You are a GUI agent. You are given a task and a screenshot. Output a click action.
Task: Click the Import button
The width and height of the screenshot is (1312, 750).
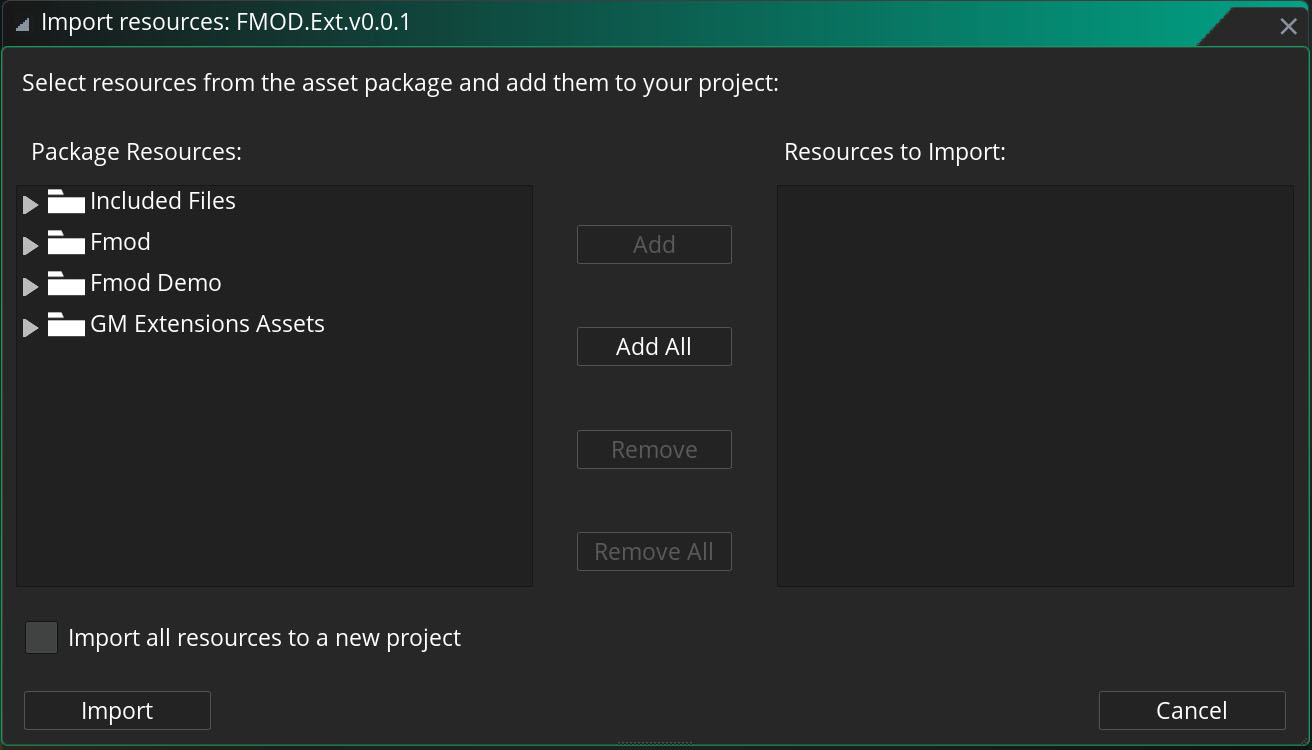tap(117, 711)
